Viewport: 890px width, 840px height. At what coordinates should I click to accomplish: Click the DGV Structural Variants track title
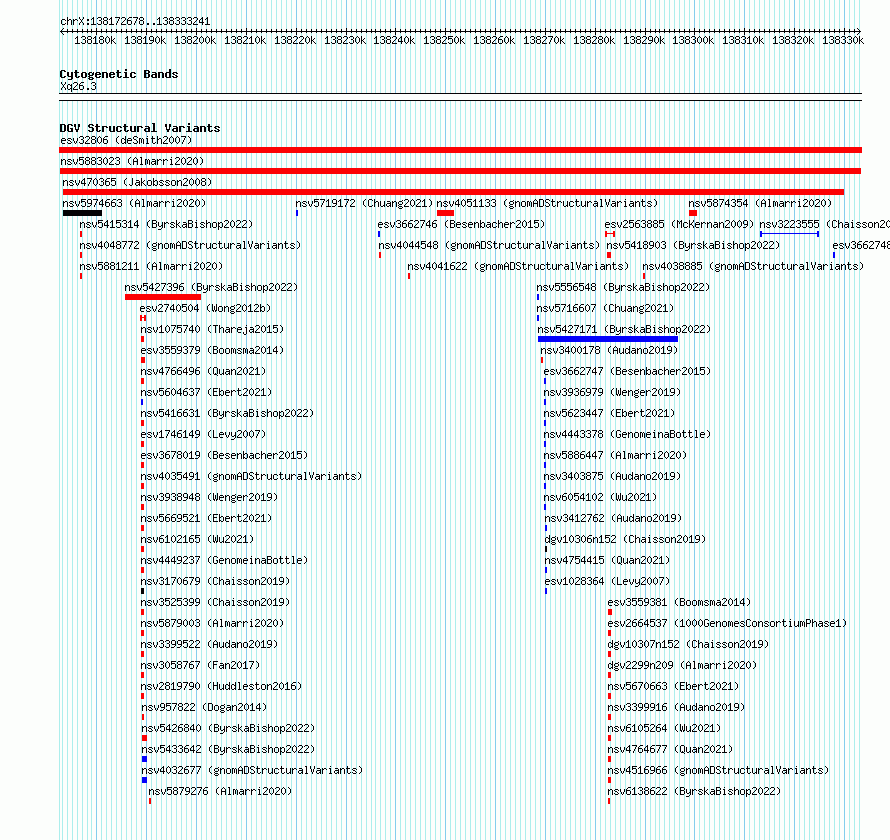coord(140,128)
